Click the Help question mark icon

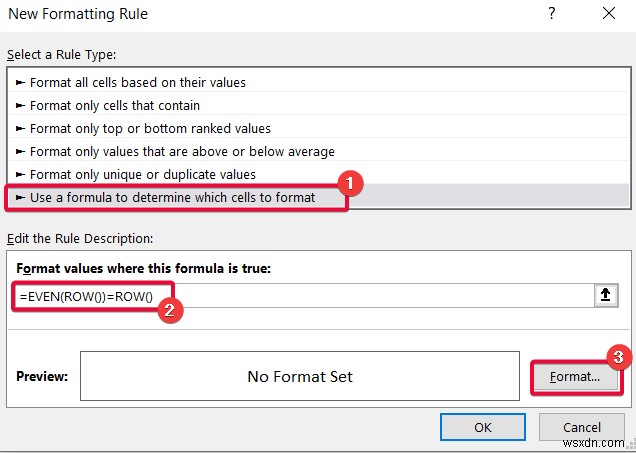551,15
